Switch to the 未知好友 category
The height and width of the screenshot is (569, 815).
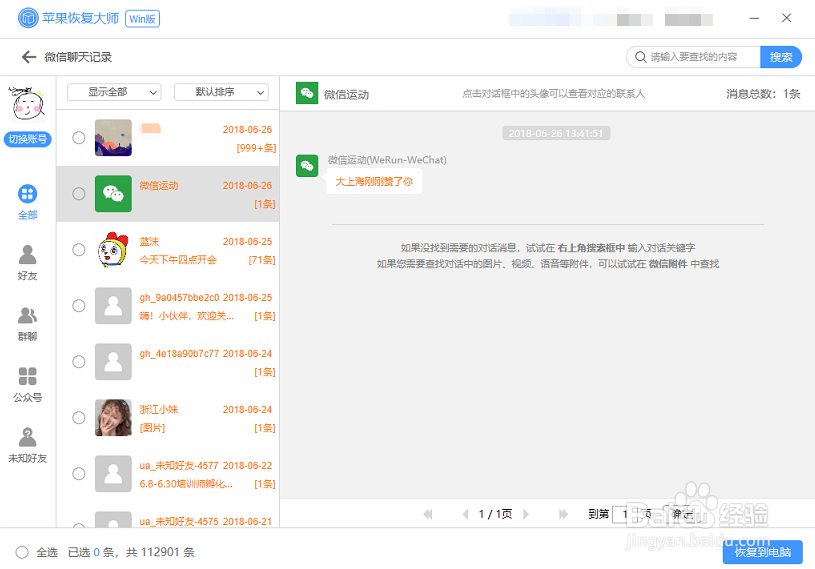click(x=28, y=445)
